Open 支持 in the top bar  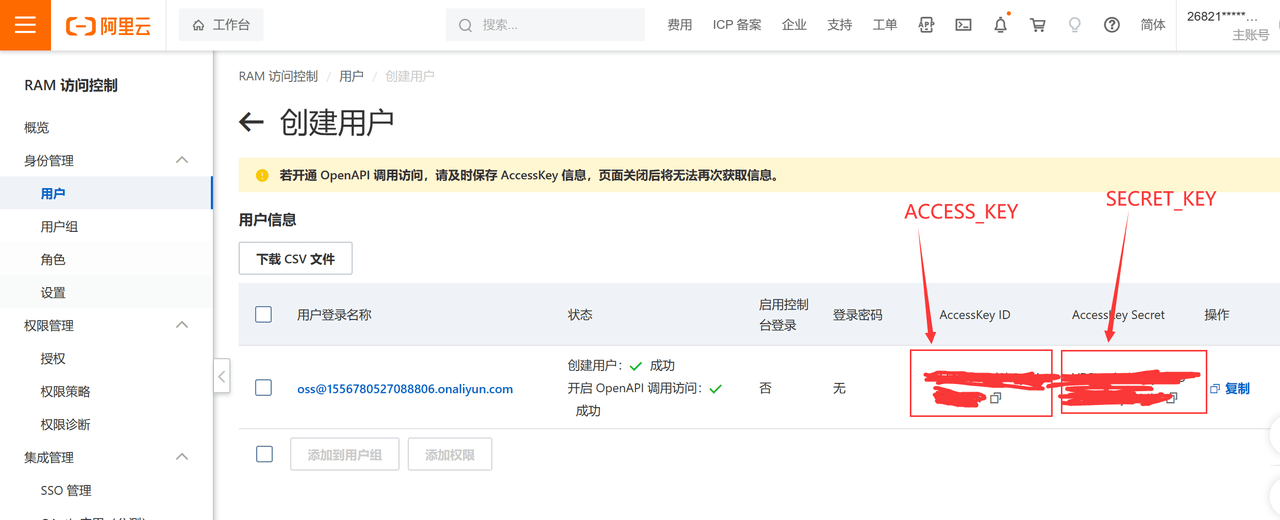(840, 25)
